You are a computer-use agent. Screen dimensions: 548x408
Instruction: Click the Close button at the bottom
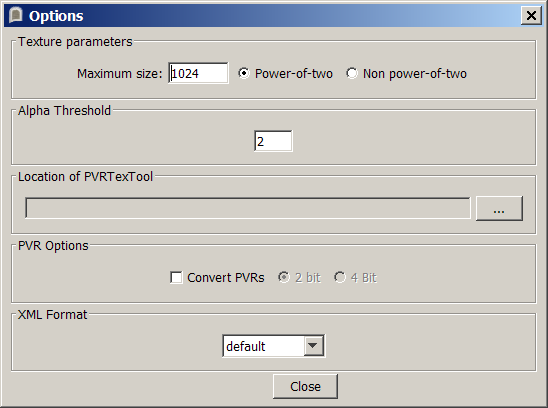coord(305,386)
